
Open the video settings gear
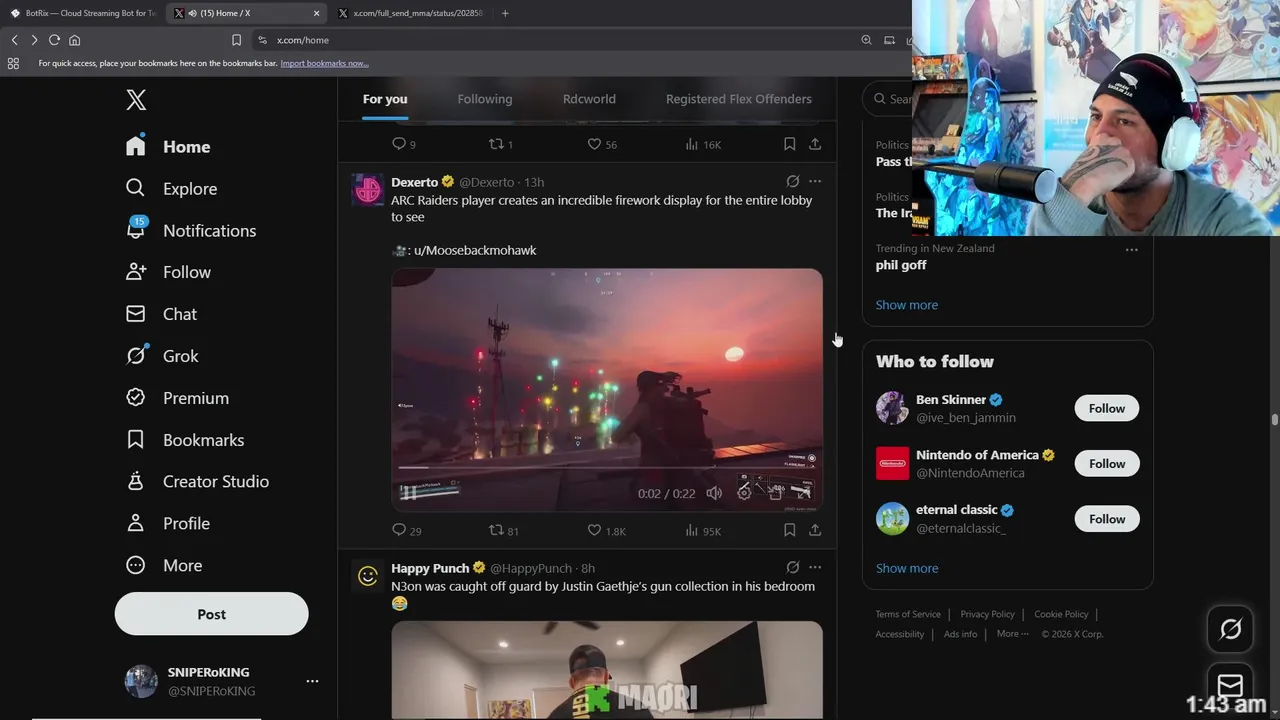tap(744, 493)
